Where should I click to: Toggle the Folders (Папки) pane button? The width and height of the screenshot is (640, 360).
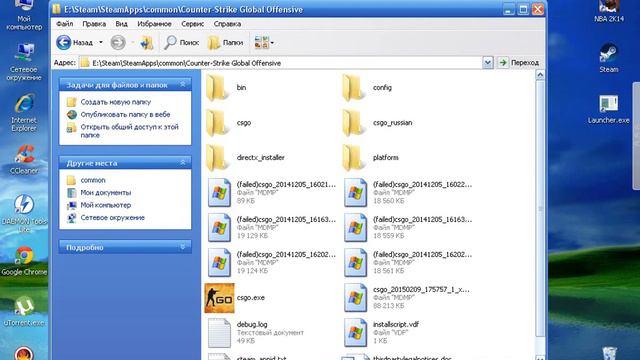coord(225,42)
